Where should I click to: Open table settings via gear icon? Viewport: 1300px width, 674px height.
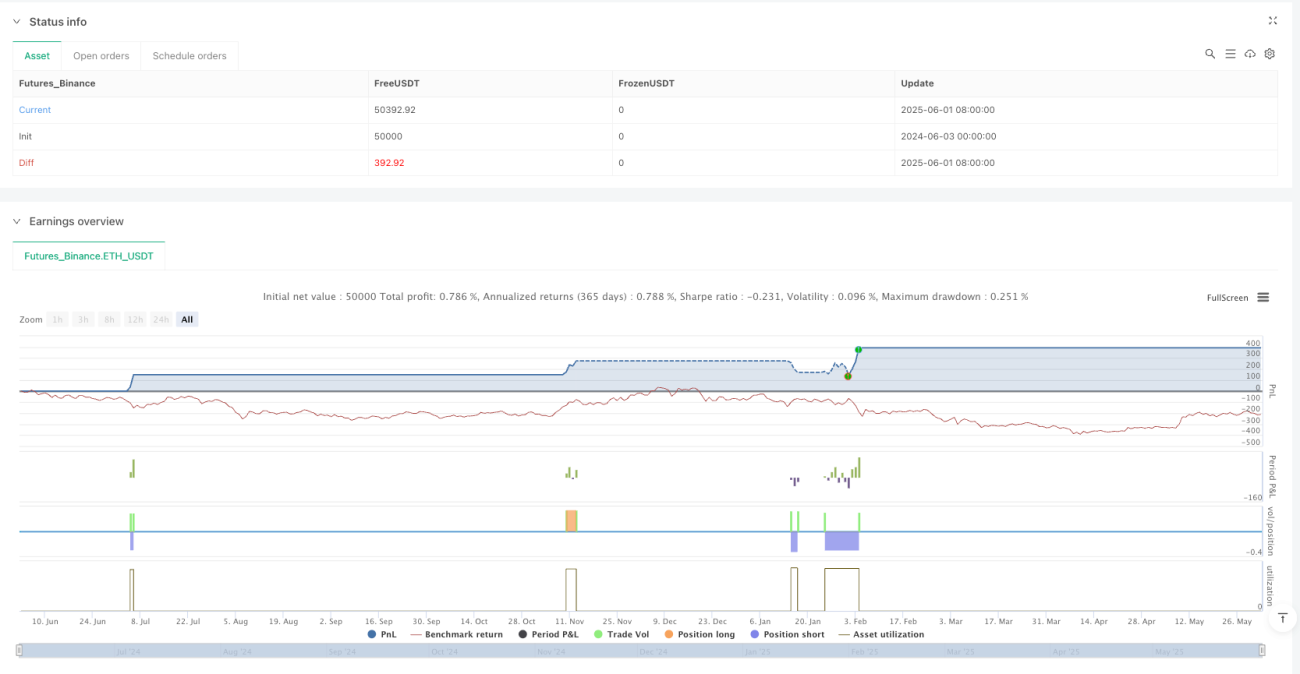(x=1270, y=54)
